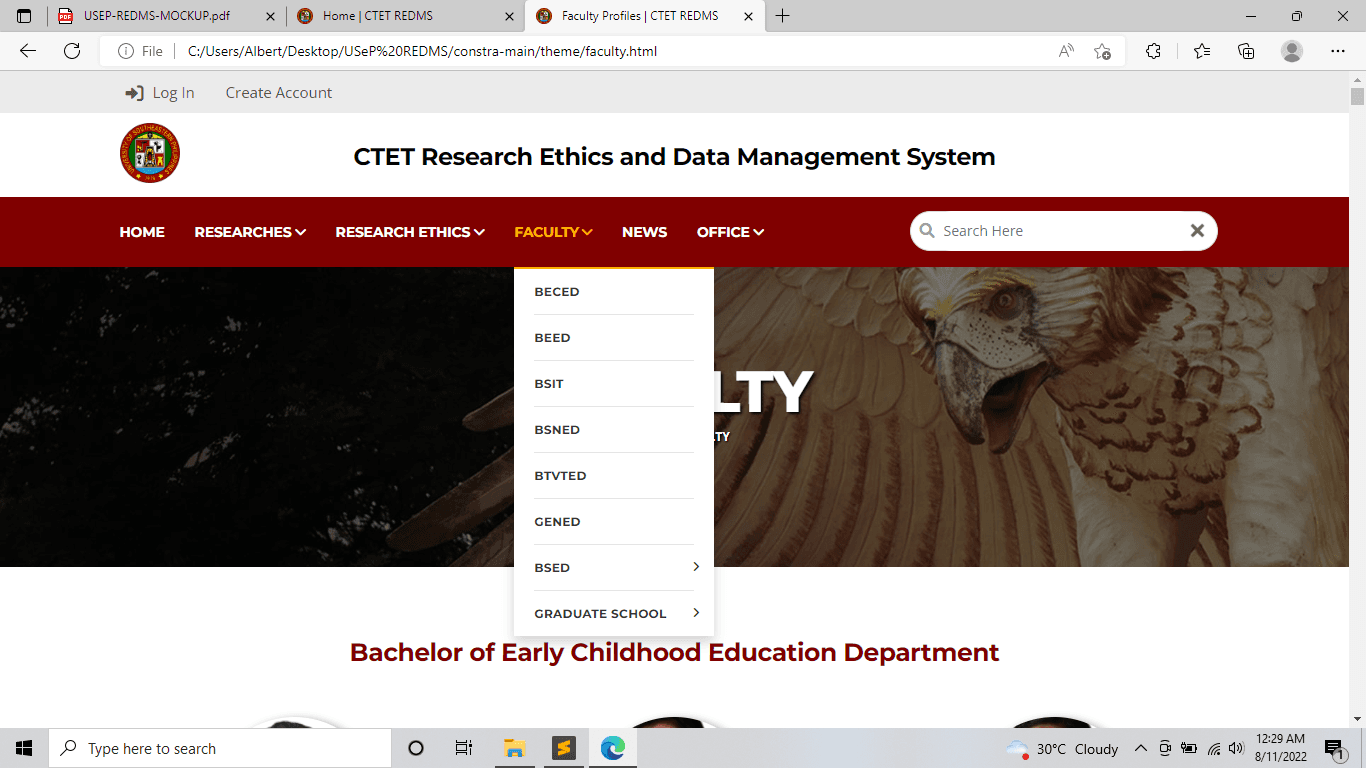Click the Log In link
Screen dimensions: 1366x768
click(173, 93)
